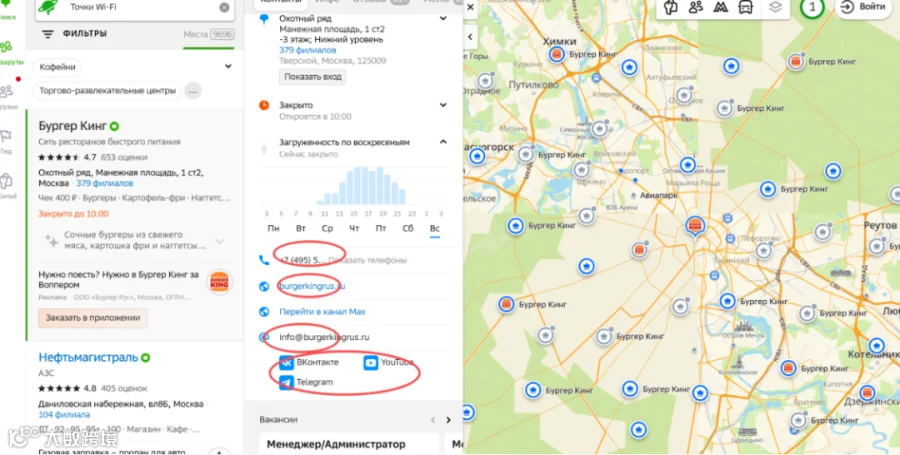This screenshot has width=900, height=455.
Task: Open the 104 филиала link
Action: (64, 415)
